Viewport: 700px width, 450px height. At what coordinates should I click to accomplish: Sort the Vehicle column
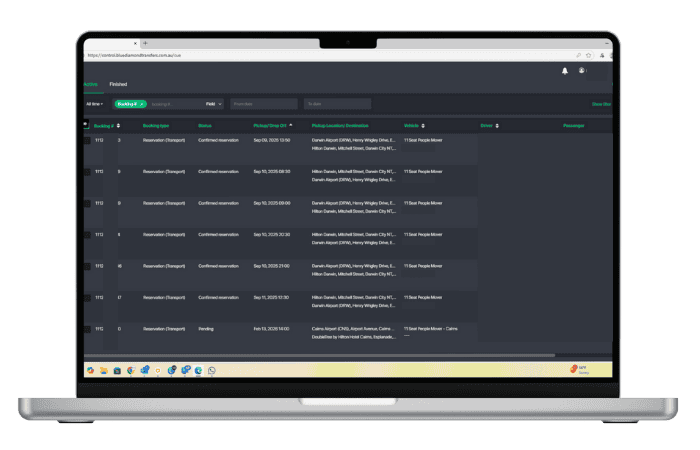point(423,126)
